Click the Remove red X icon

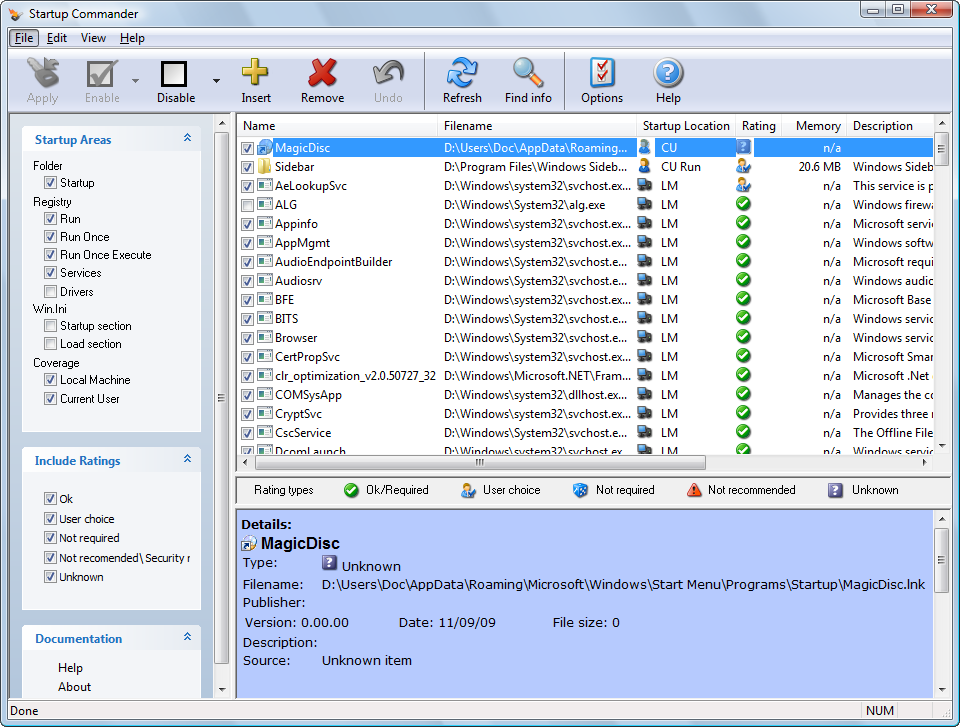tap(322, 74)
